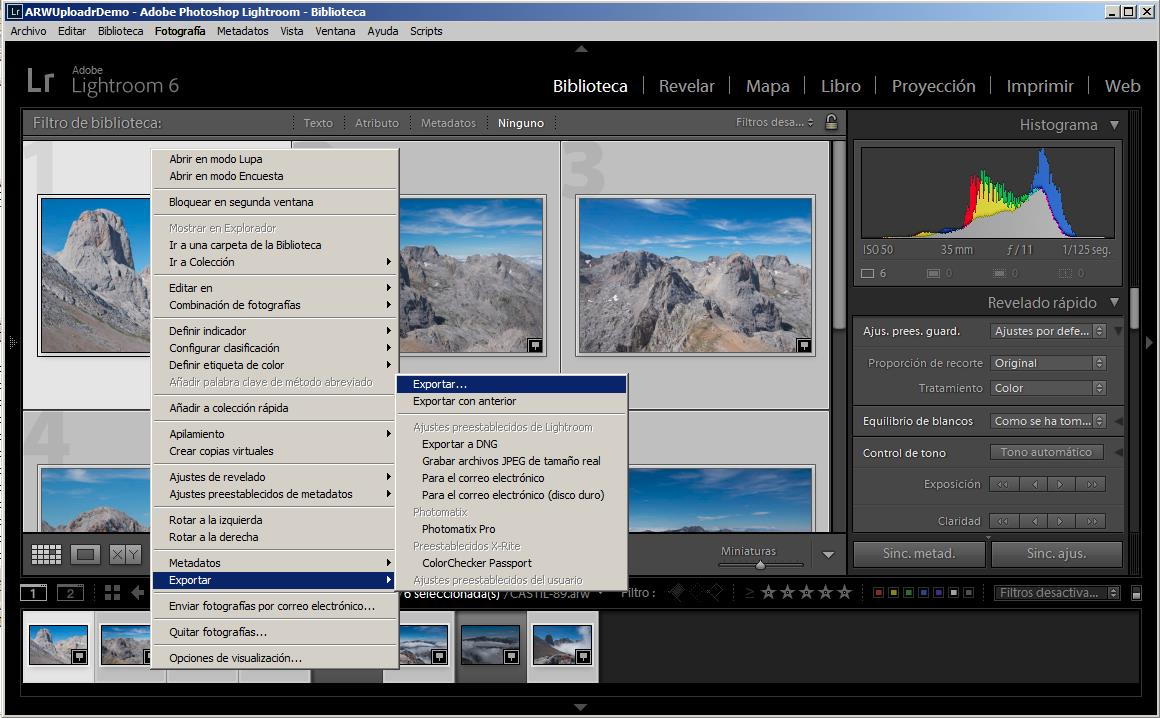
Task: Click main window display button 1
Action: (x=33, y=593)
